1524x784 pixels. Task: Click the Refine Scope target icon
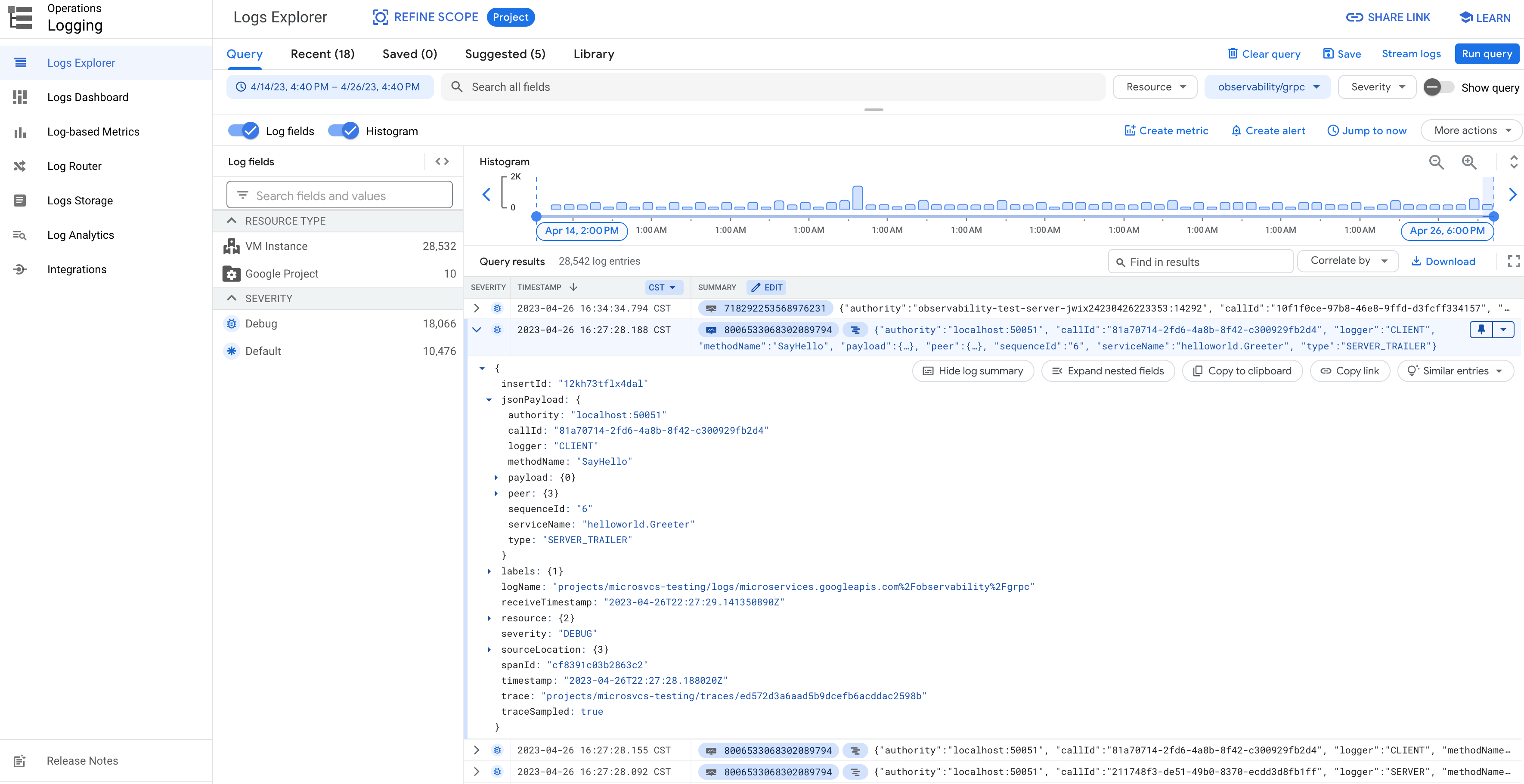pyautogui.click(x=380, y=17)
